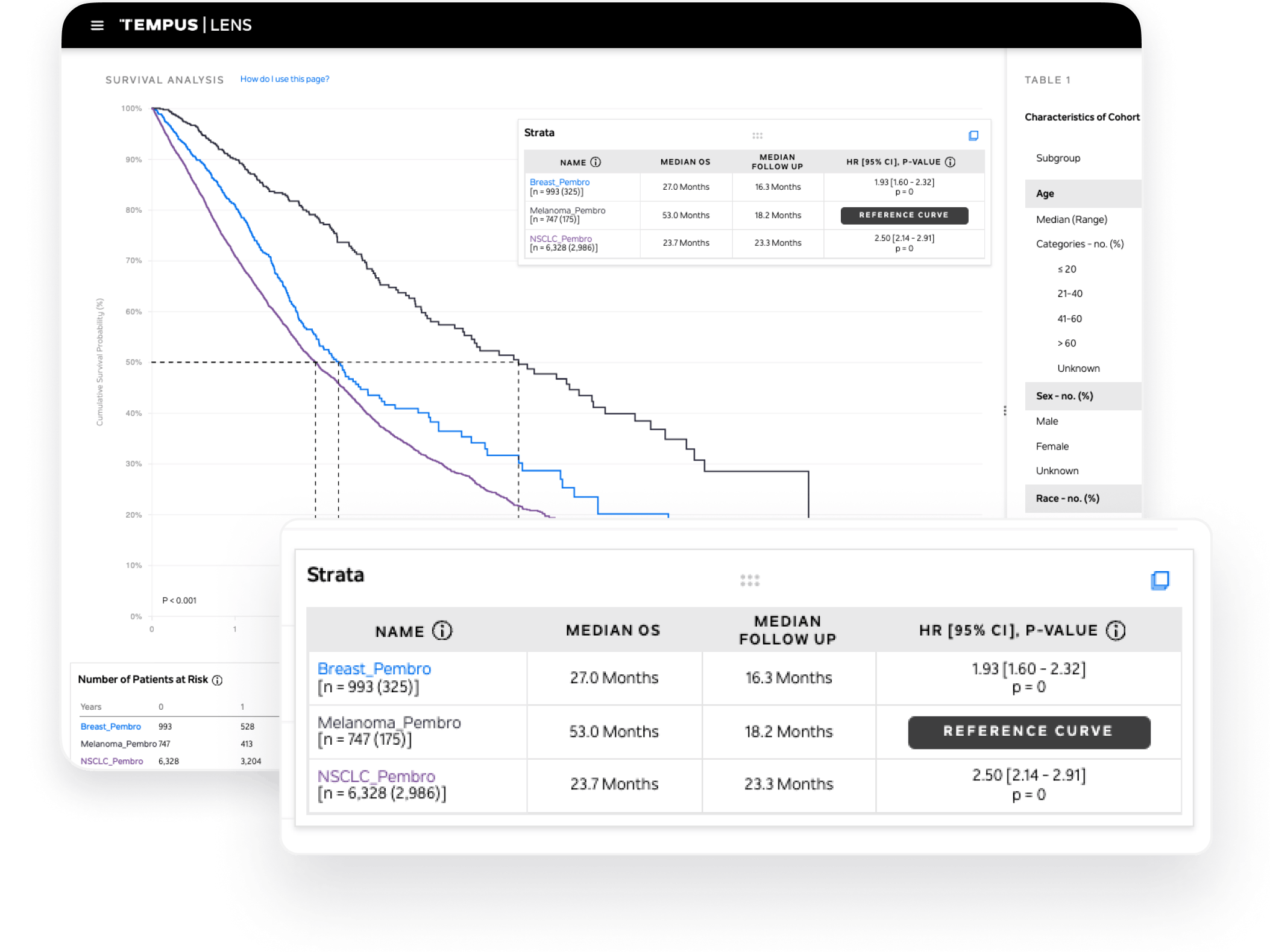The width and height of the screenshot is (1270, 952).
Task: Open Breast_Pembro in enlarged Strata table
Action: click(374, 669)
